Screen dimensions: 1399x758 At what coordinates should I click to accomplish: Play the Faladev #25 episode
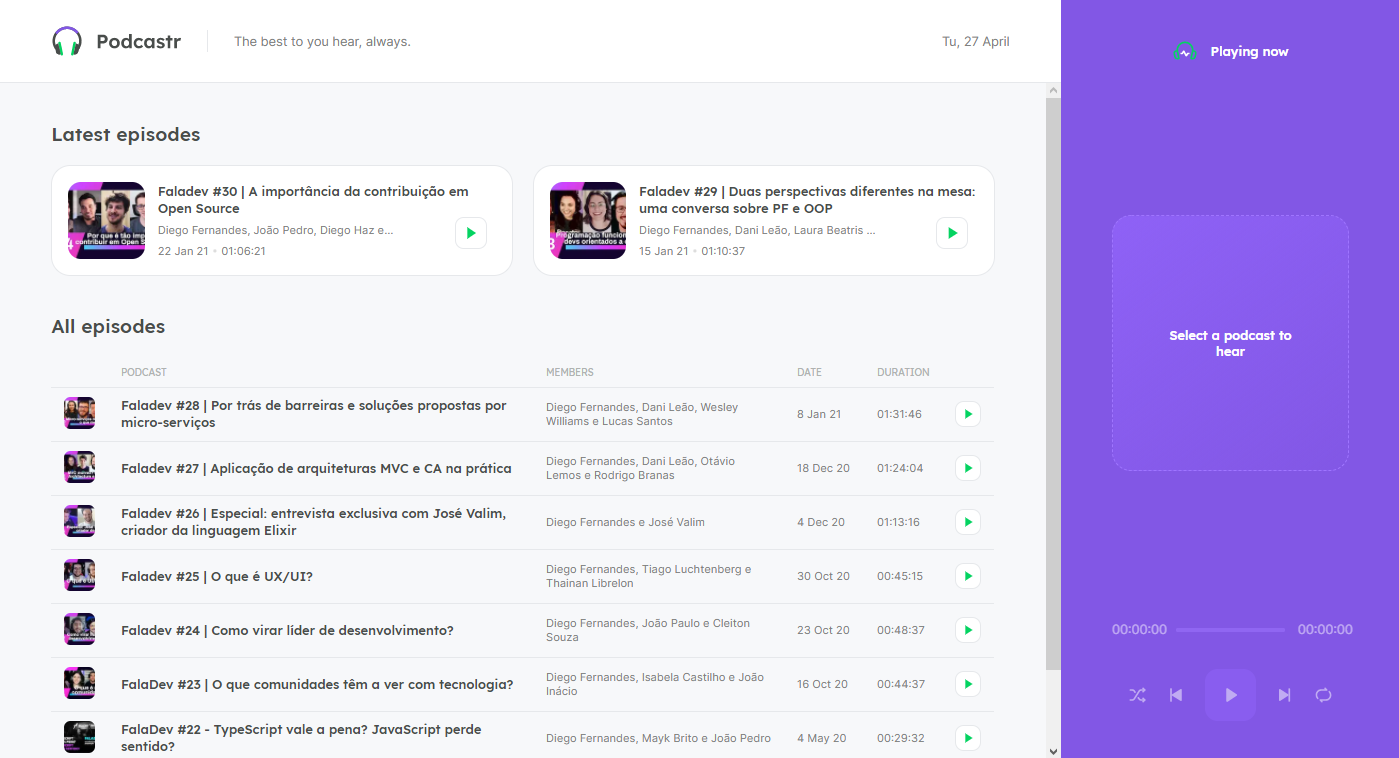968,576
